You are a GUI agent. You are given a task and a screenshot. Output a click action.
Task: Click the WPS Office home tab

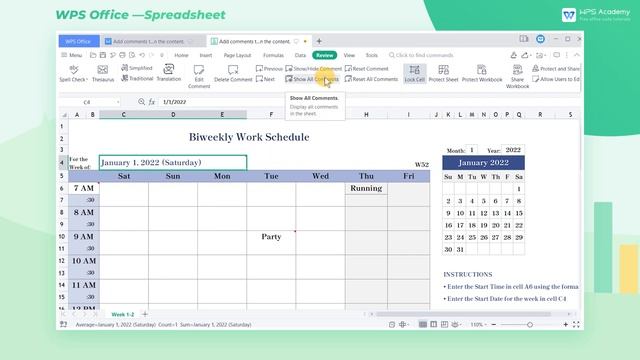[x=79, y=41]
